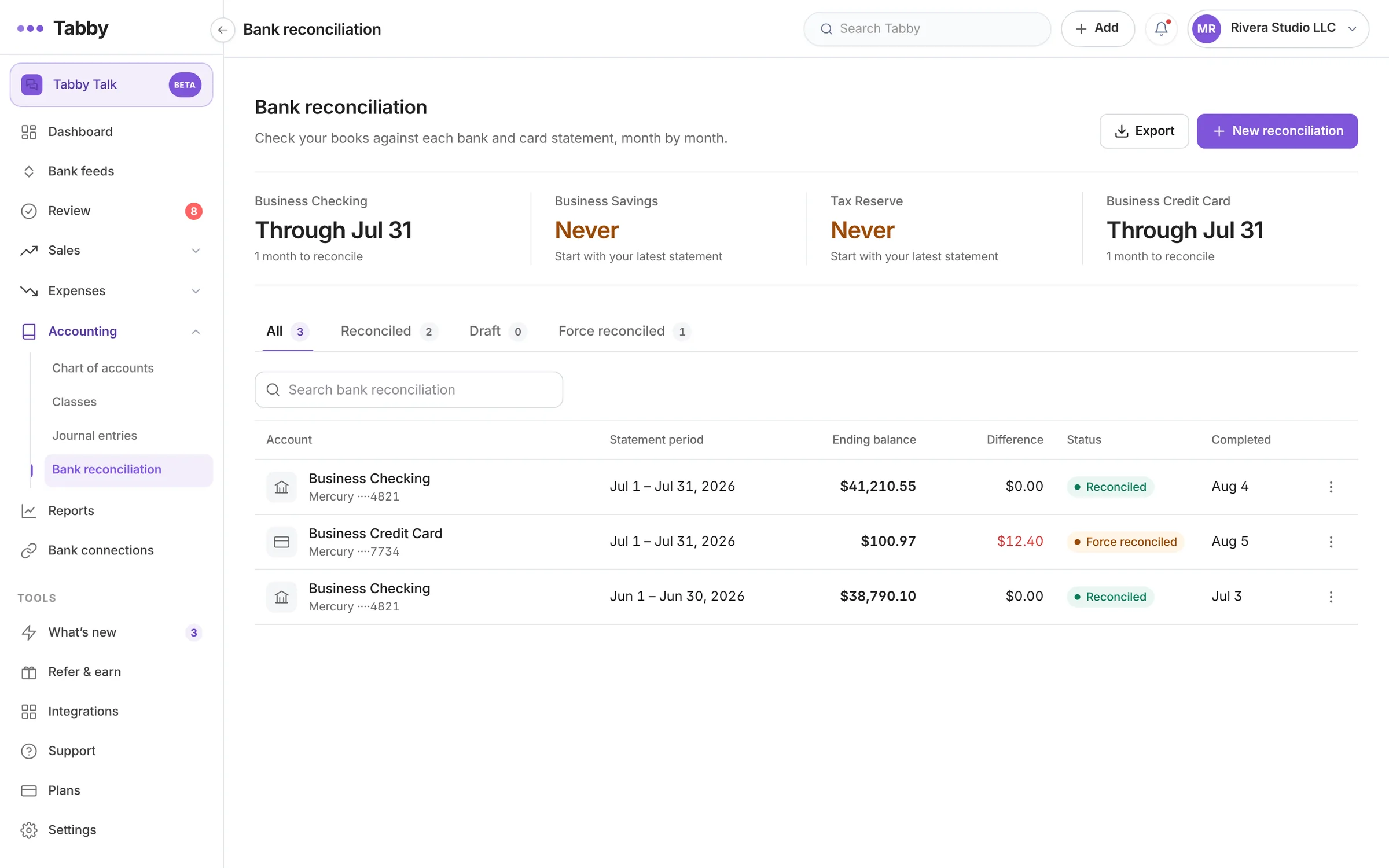This screenshot has height=868, width=1389.
Task: Click the Account column header
Action: point(289,440)
